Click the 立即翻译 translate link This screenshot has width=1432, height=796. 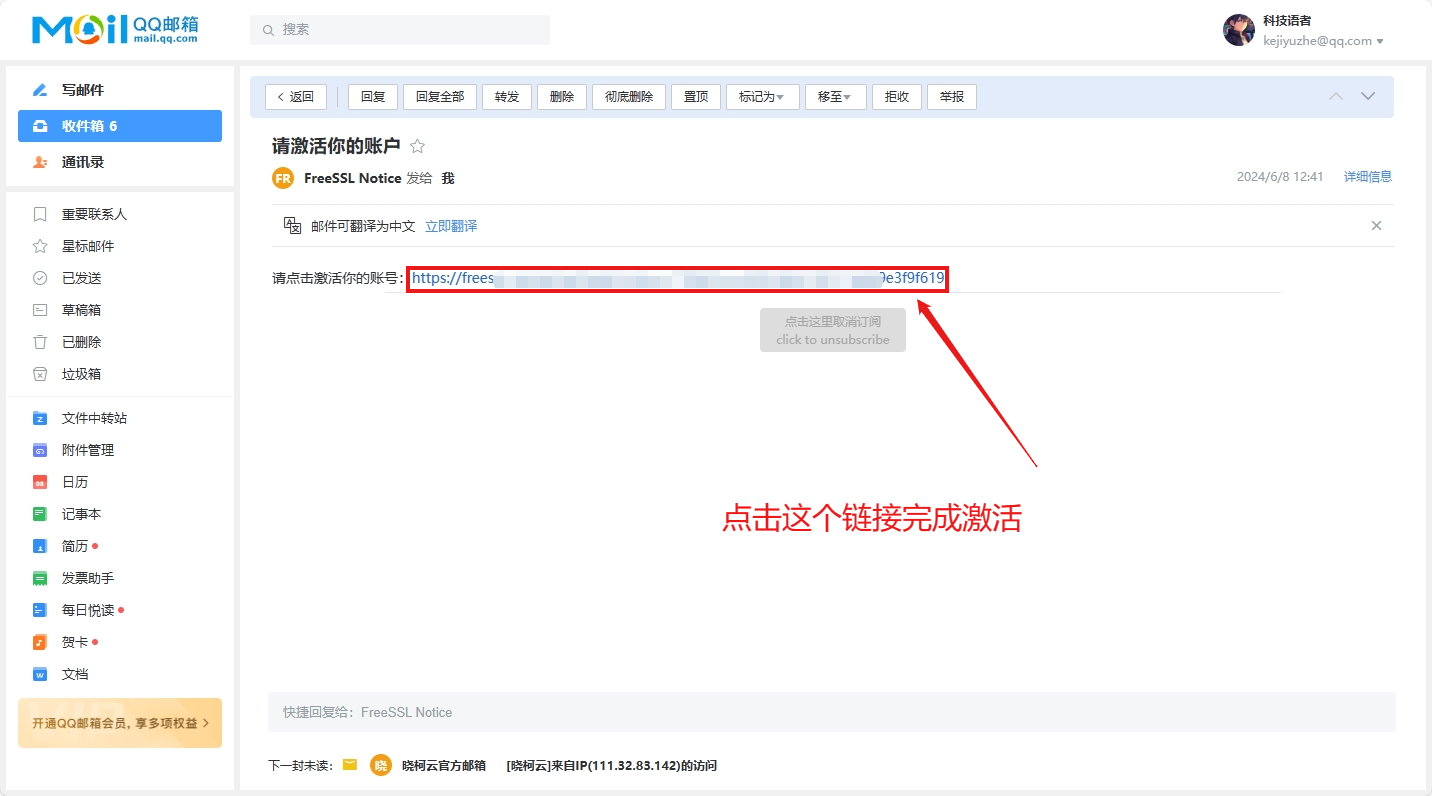tap(451, 226)
